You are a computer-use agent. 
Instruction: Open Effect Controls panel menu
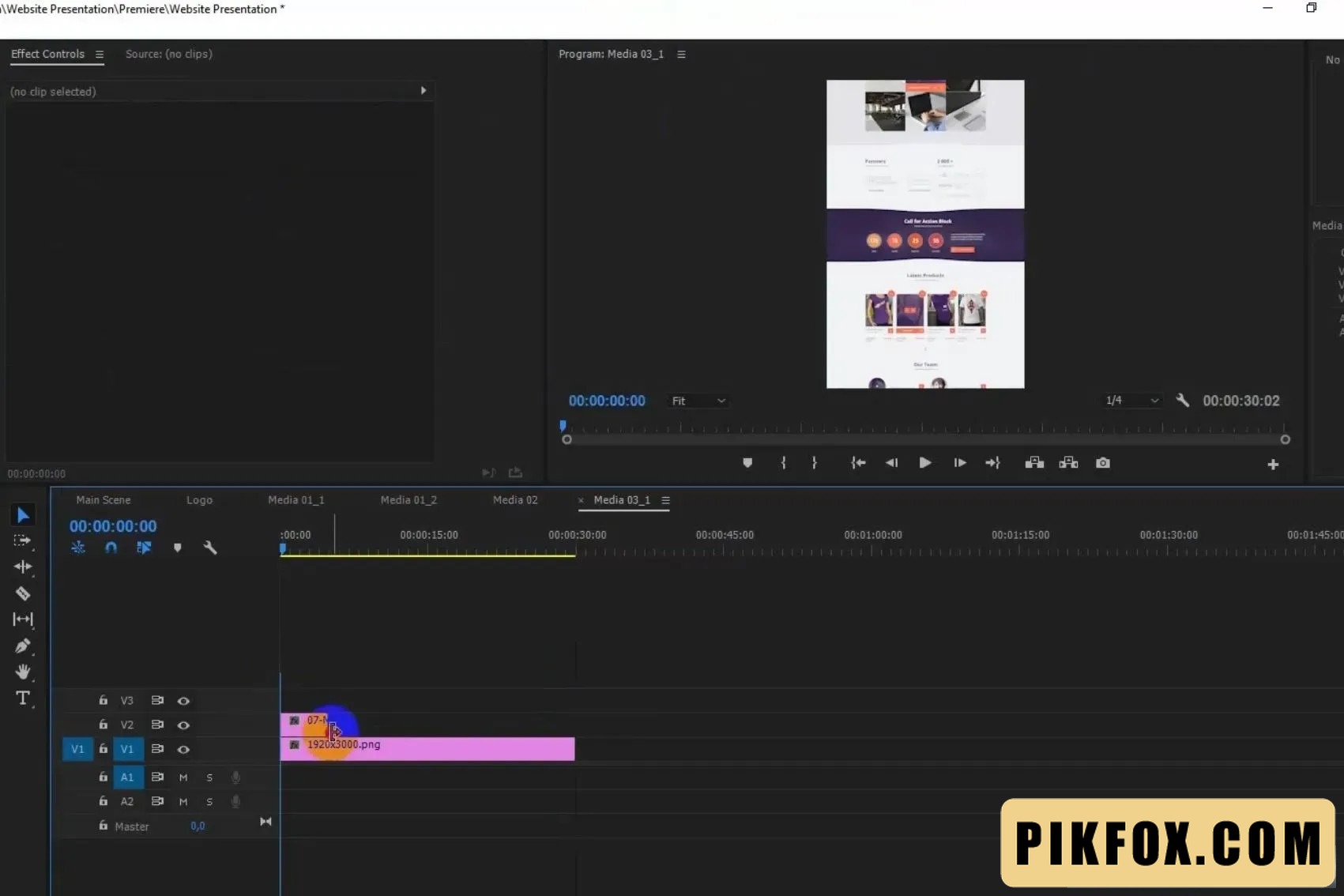pos(100,55)
